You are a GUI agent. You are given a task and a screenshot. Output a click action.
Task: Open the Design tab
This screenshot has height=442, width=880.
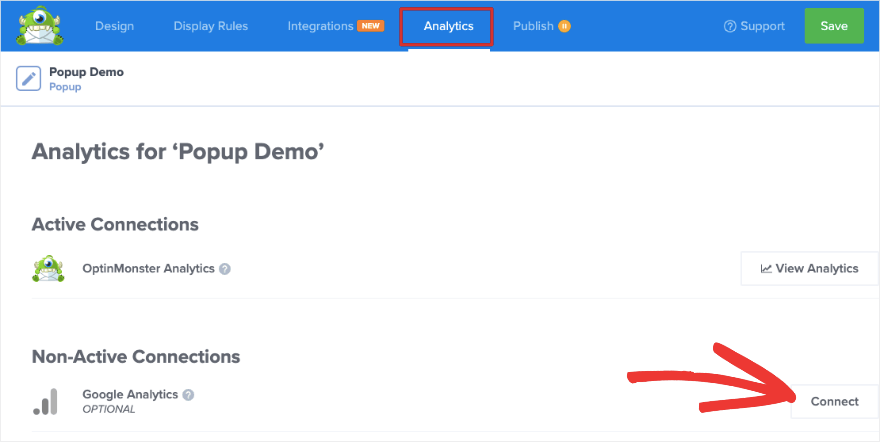coord(114,26)
